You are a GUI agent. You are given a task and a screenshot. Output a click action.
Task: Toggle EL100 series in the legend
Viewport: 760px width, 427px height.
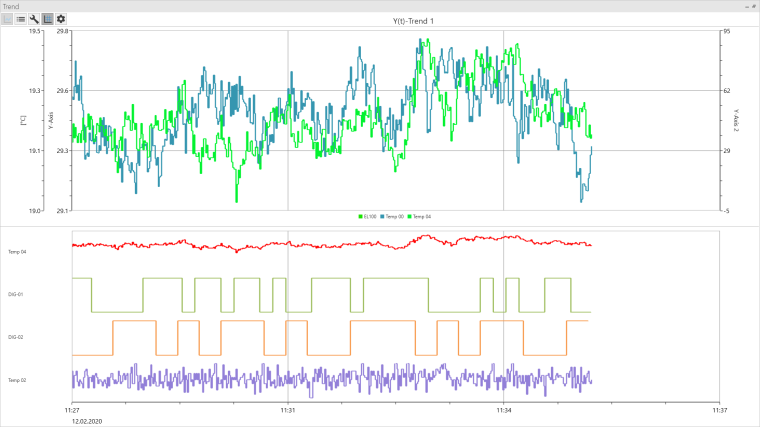[x=368, y=216]
